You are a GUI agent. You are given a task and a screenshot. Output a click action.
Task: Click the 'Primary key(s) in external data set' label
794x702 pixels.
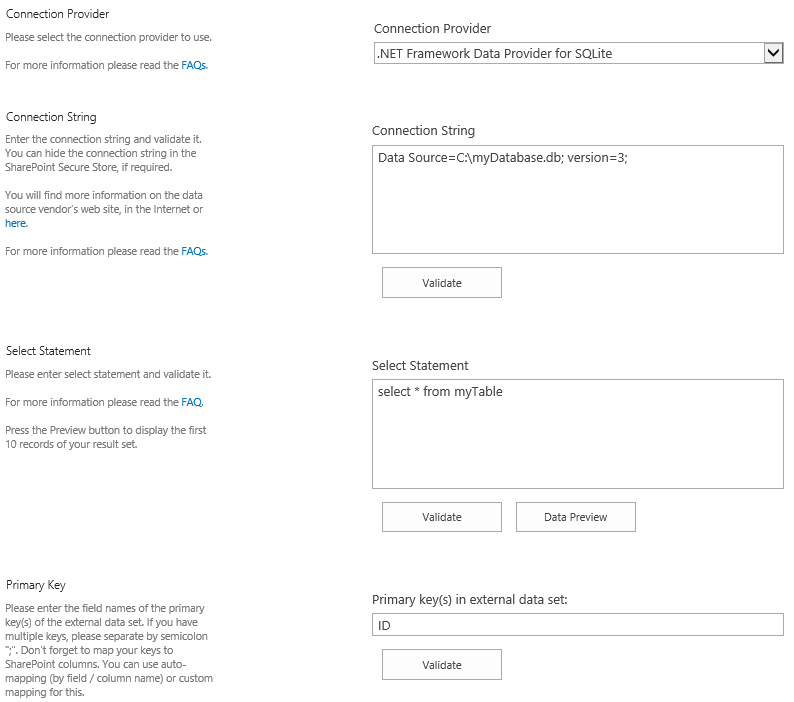coord(469,600)
